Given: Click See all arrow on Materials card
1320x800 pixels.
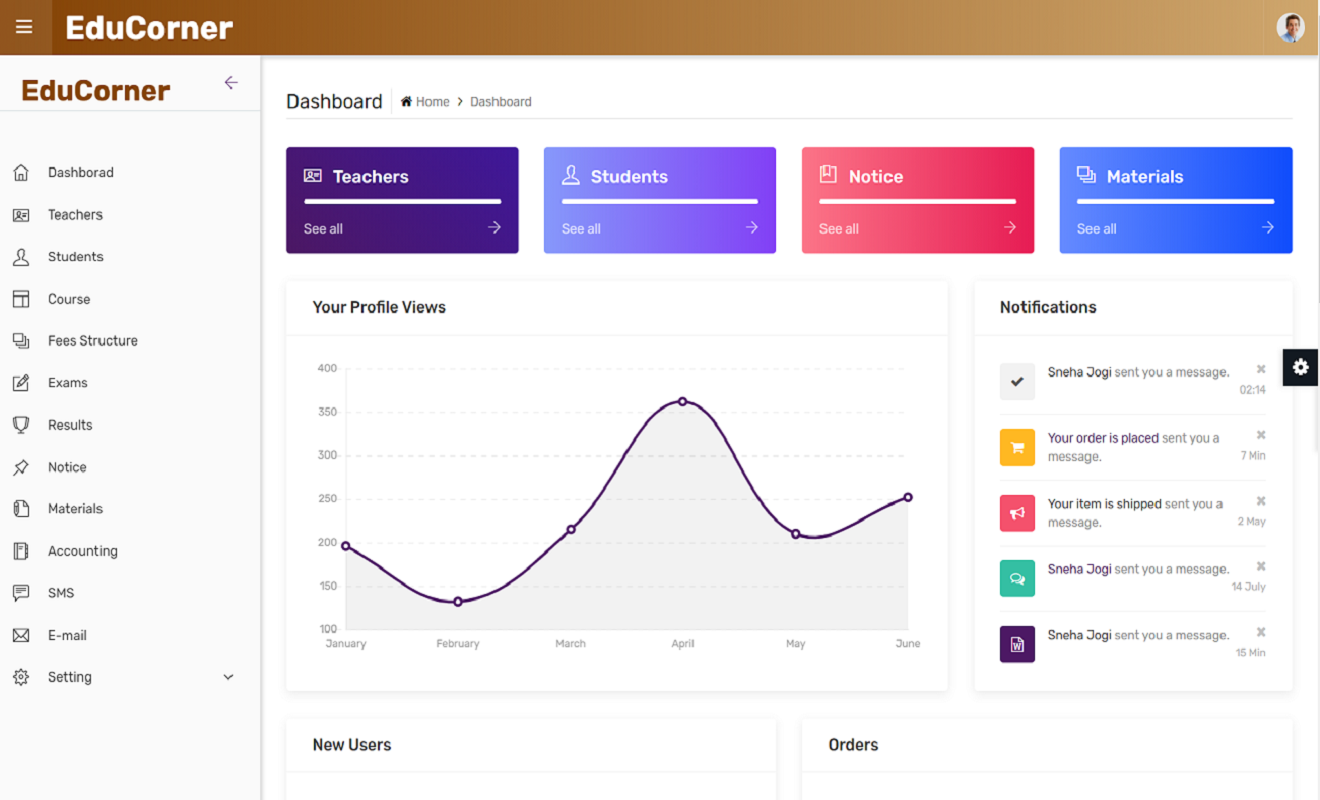Looking at the screenshot, I should pyautogui.click(x=1267, y=228).
